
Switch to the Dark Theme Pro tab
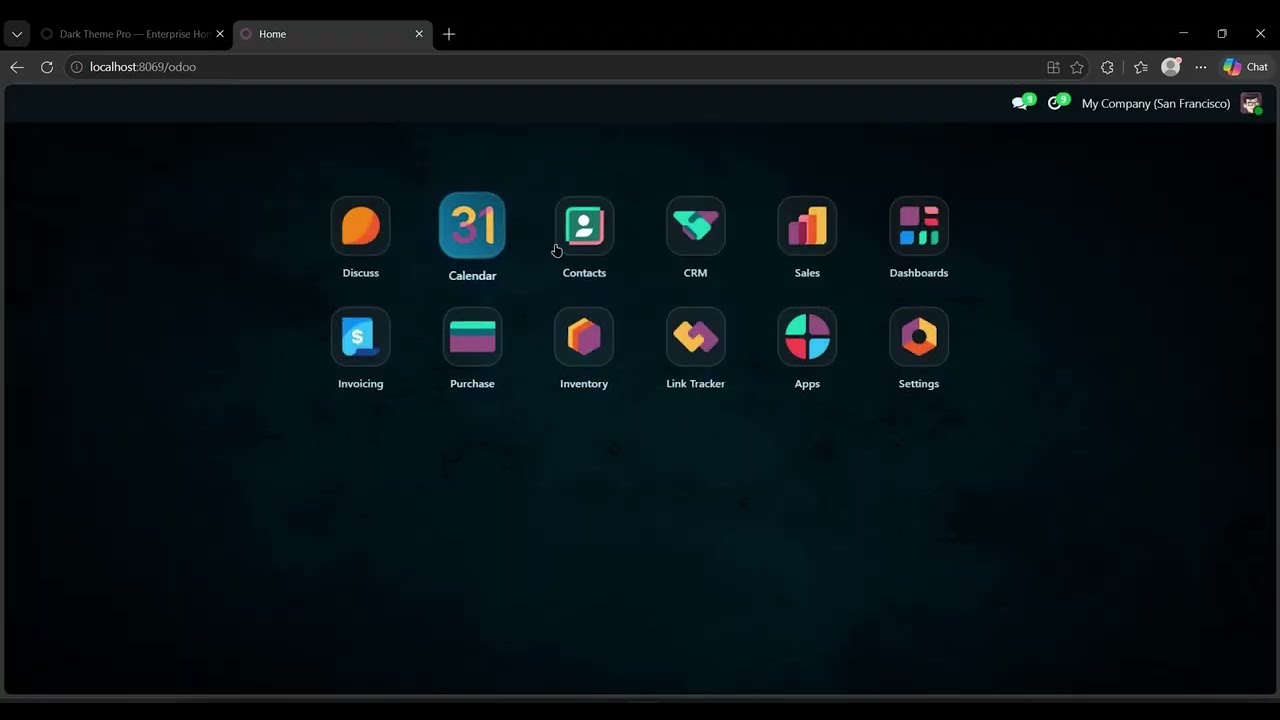pos(133,34)
